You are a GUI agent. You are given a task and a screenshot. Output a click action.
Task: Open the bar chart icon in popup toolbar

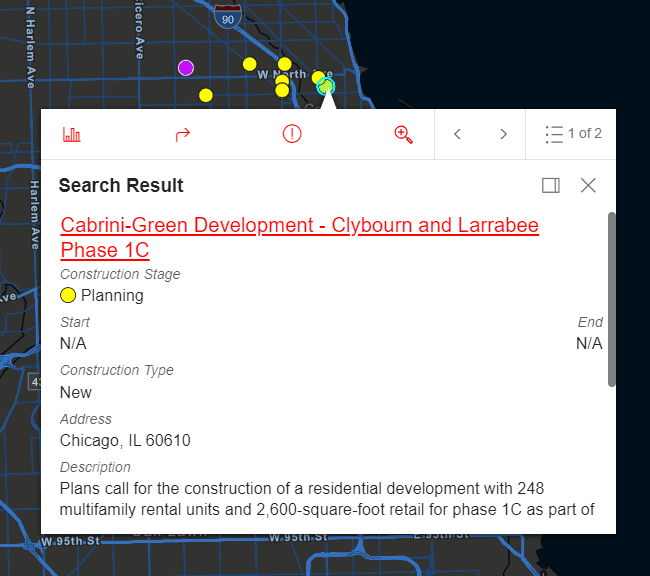[71, 134]
